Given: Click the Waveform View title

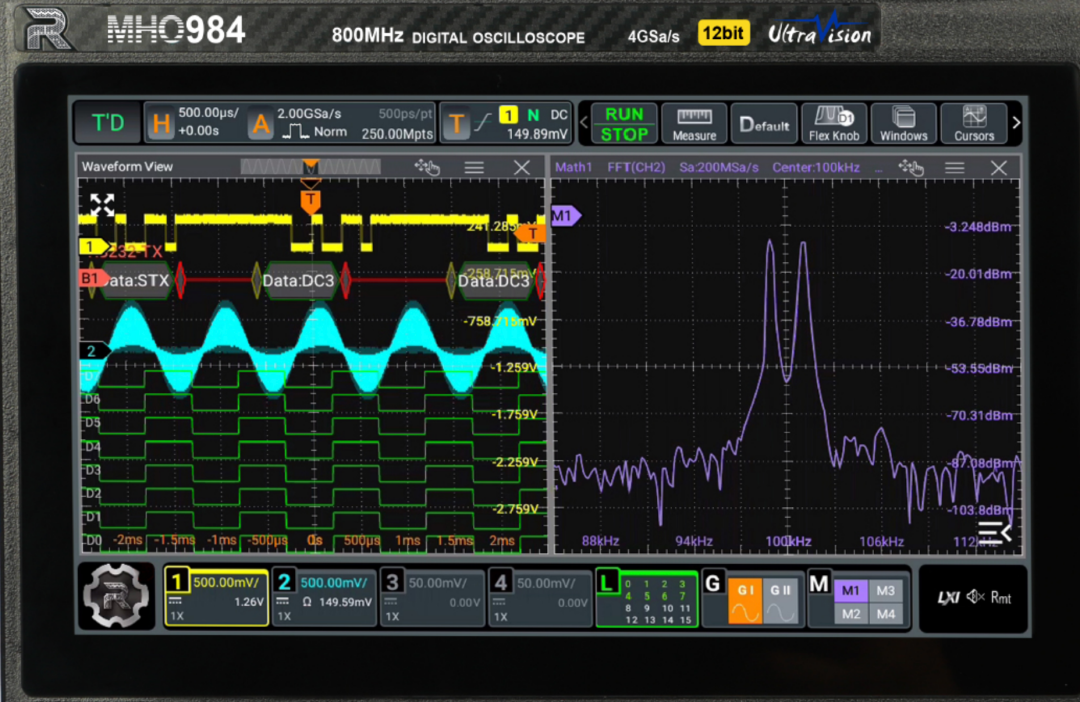Looking at the screenshot, I should click(127, 167).
